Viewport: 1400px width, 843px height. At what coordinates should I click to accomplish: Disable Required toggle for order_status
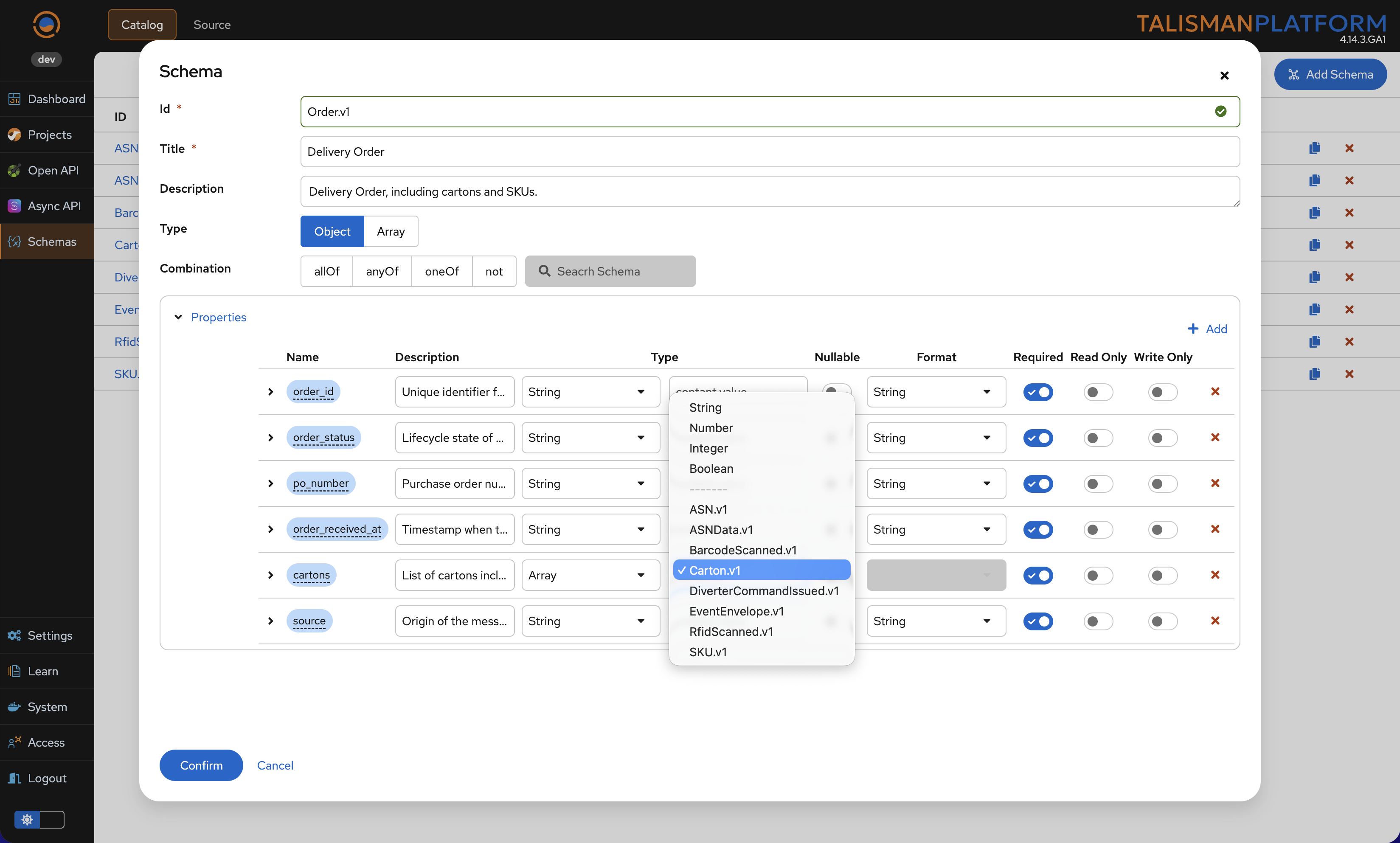1037,438
